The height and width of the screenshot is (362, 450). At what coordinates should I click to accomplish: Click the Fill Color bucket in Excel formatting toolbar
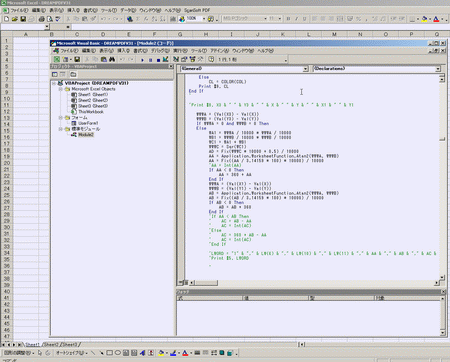coord(424,19)
